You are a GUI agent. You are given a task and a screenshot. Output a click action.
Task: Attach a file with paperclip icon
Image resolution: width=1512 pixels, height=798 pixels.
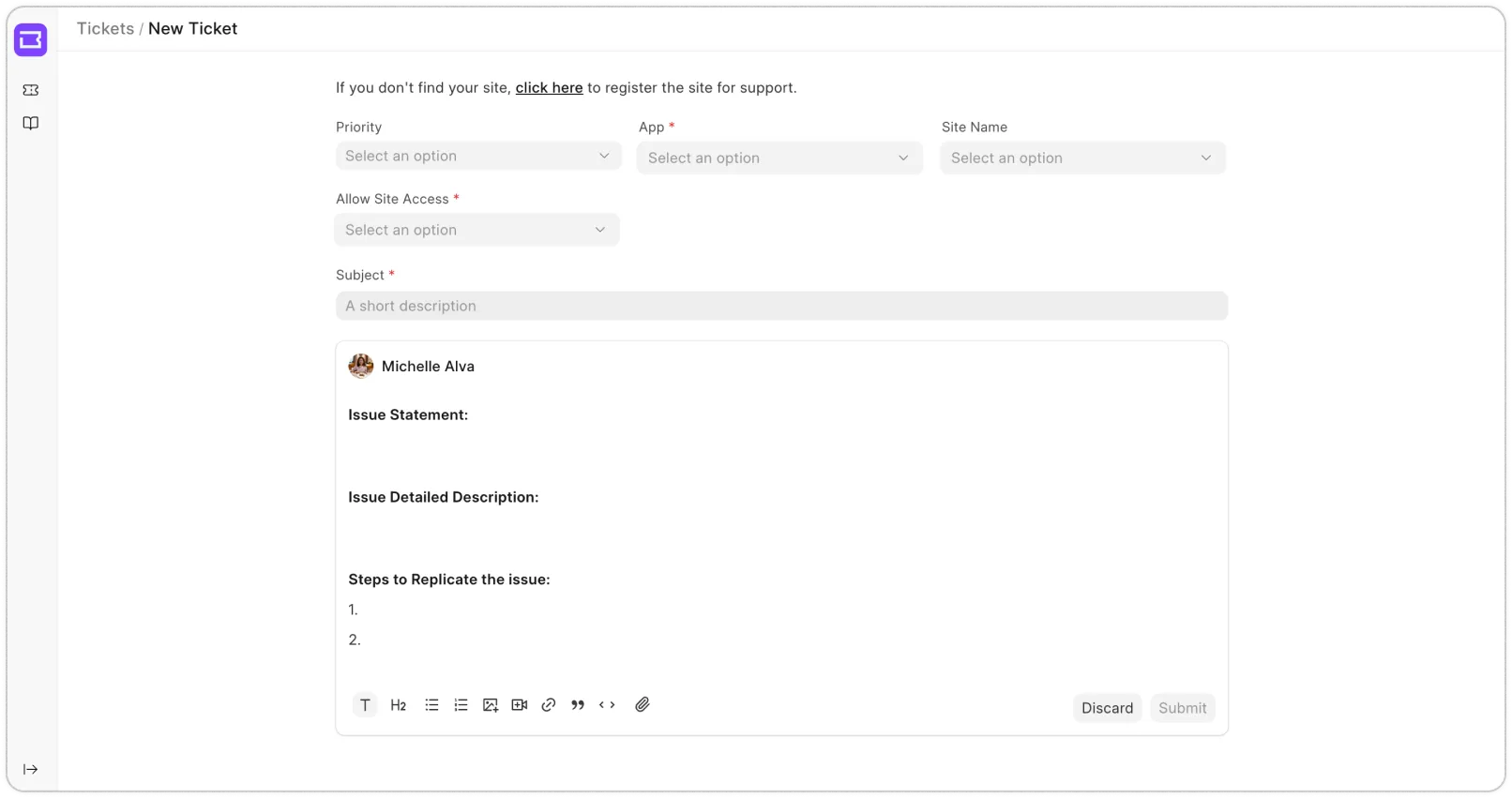click(643, 705)
